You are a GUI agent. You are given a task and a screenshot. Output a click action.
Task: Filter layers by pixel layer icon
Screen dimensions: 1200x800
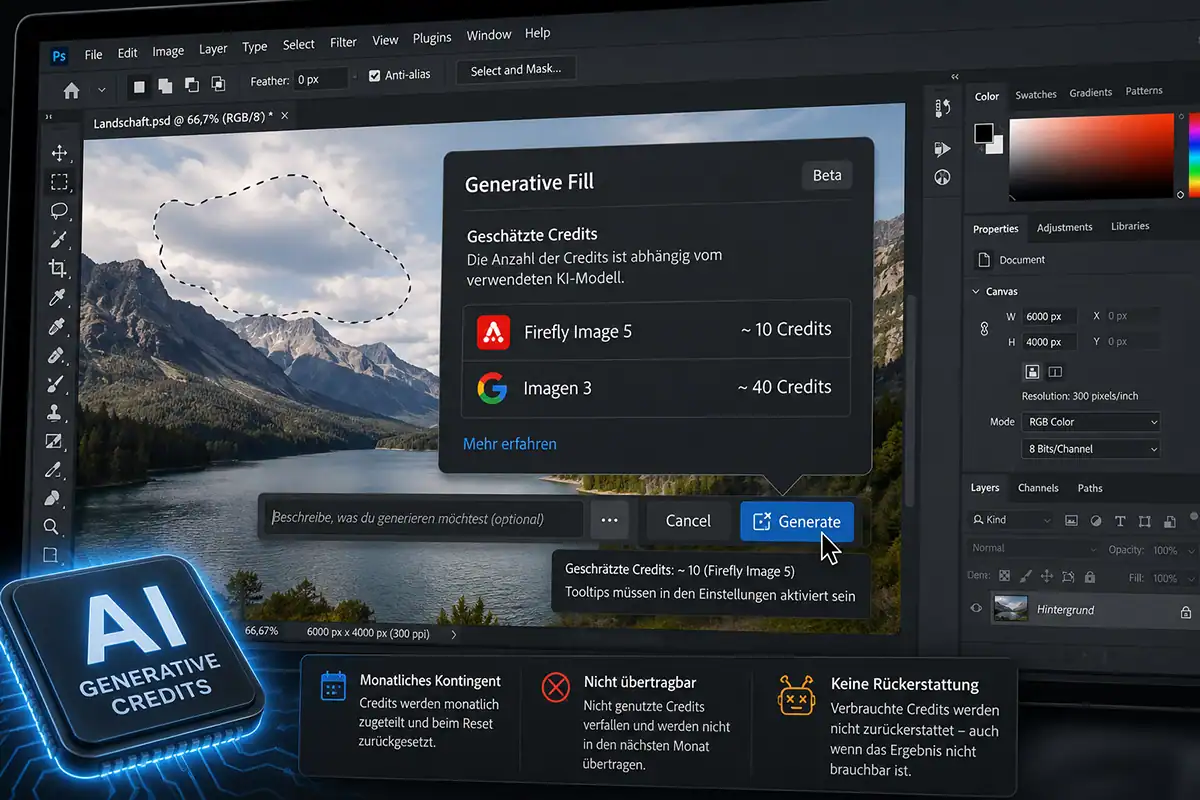[1072, 520]
